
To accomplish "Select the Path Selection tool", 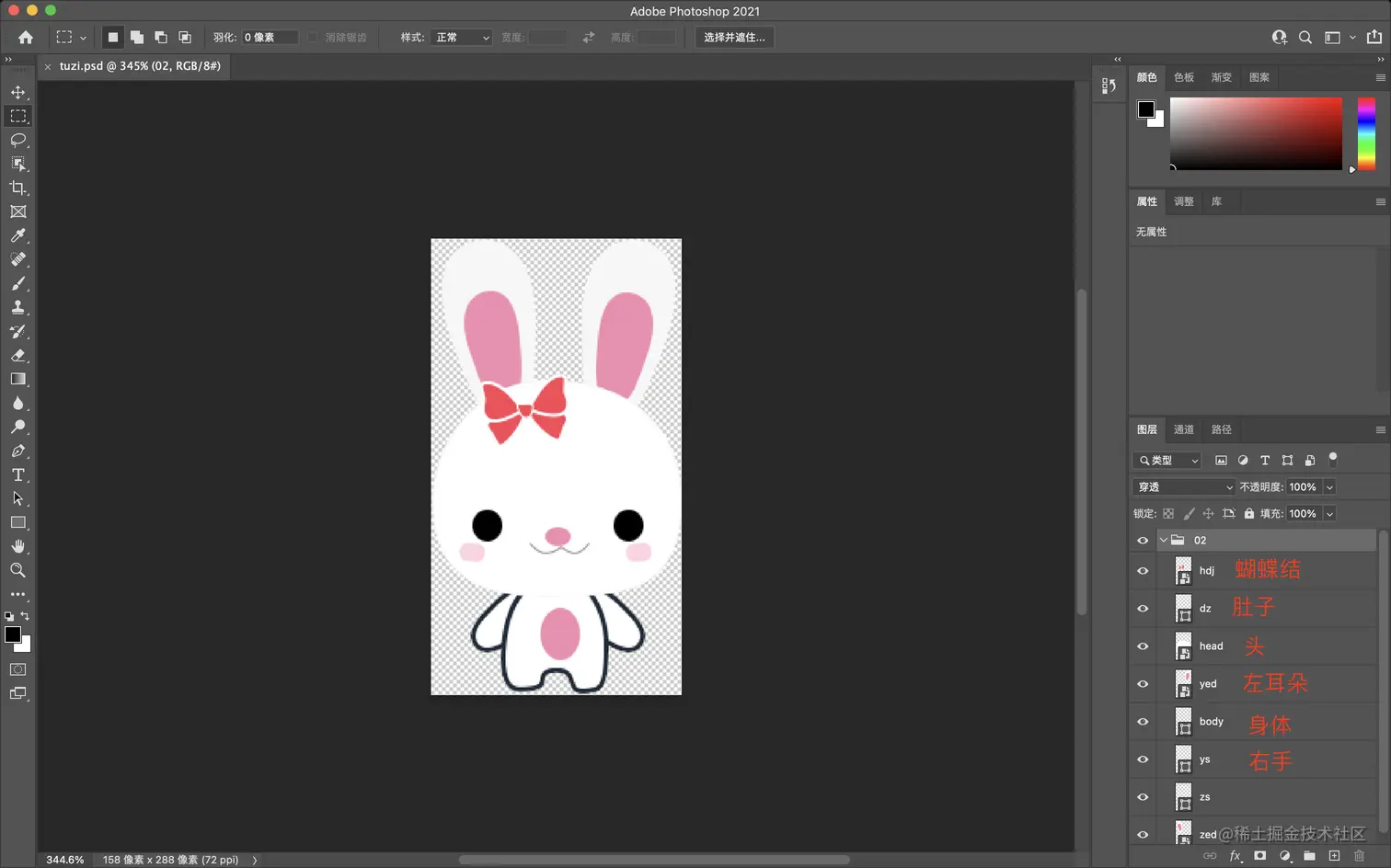I will (18, 498).
